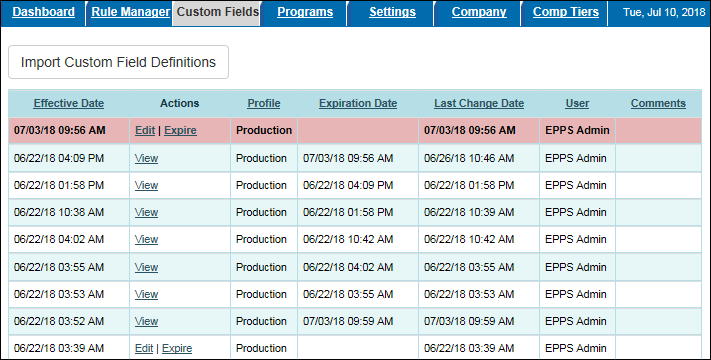
Task: Sort by the Comments column
Action: coord(658,103)
